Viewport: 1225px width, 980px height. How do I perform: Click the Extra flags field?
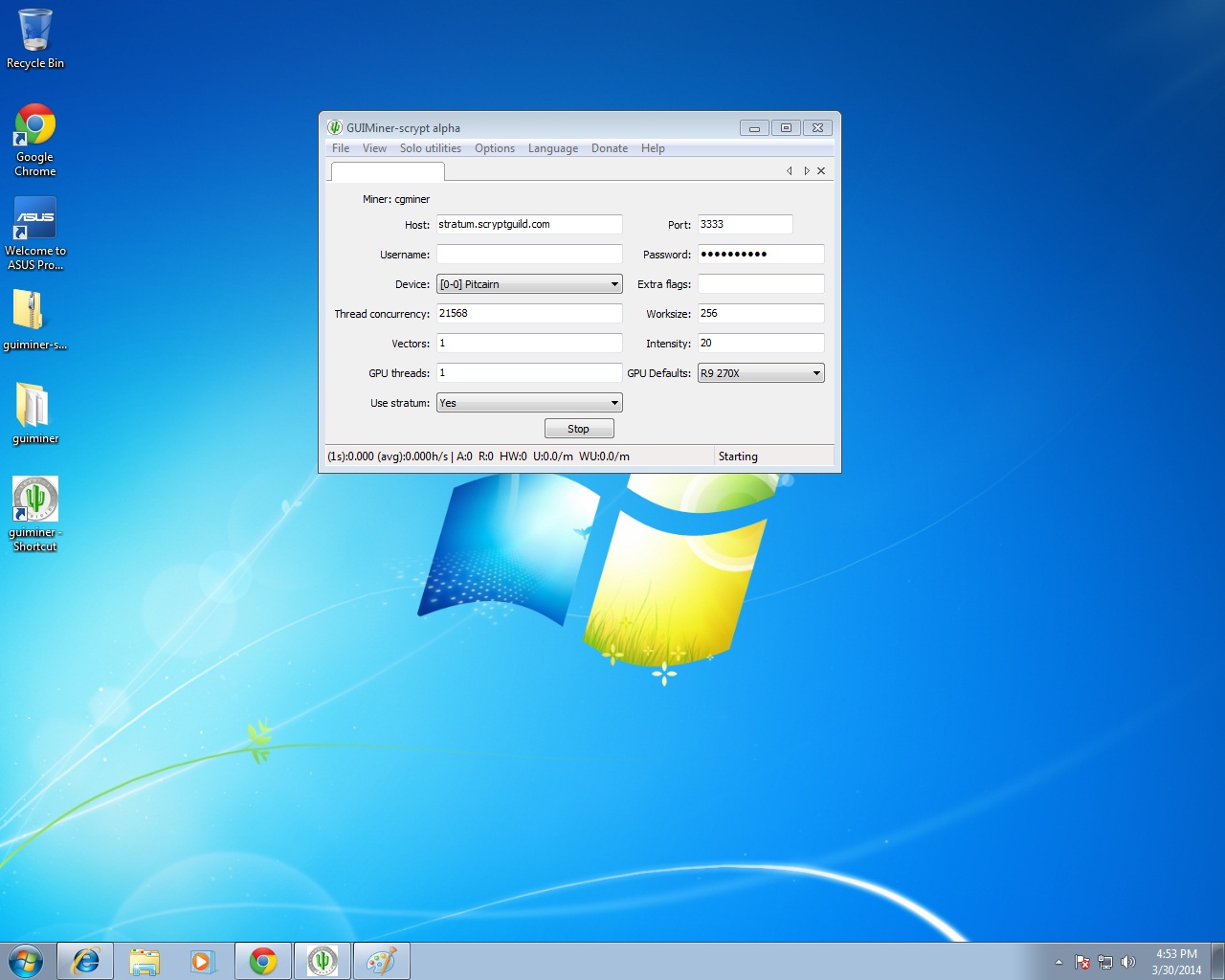tap(761, 283)
